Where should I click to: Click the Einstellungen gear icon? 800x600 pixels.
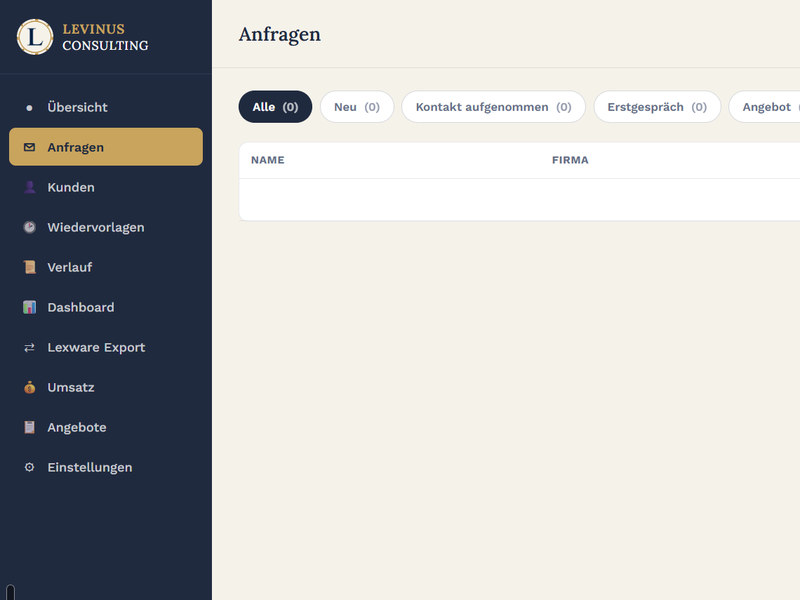click(30, 467)
